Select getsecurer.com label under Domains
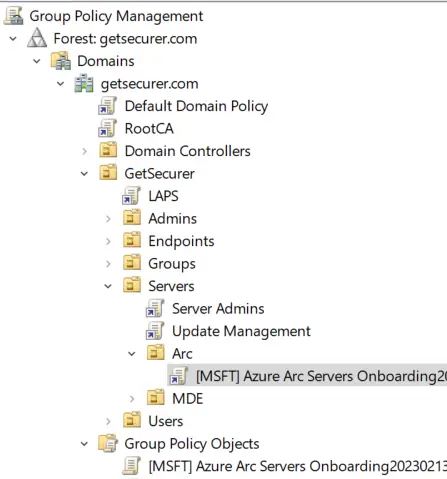Image resolution: width=447 pixels, height=479 pixels. (x=150, y=84)
